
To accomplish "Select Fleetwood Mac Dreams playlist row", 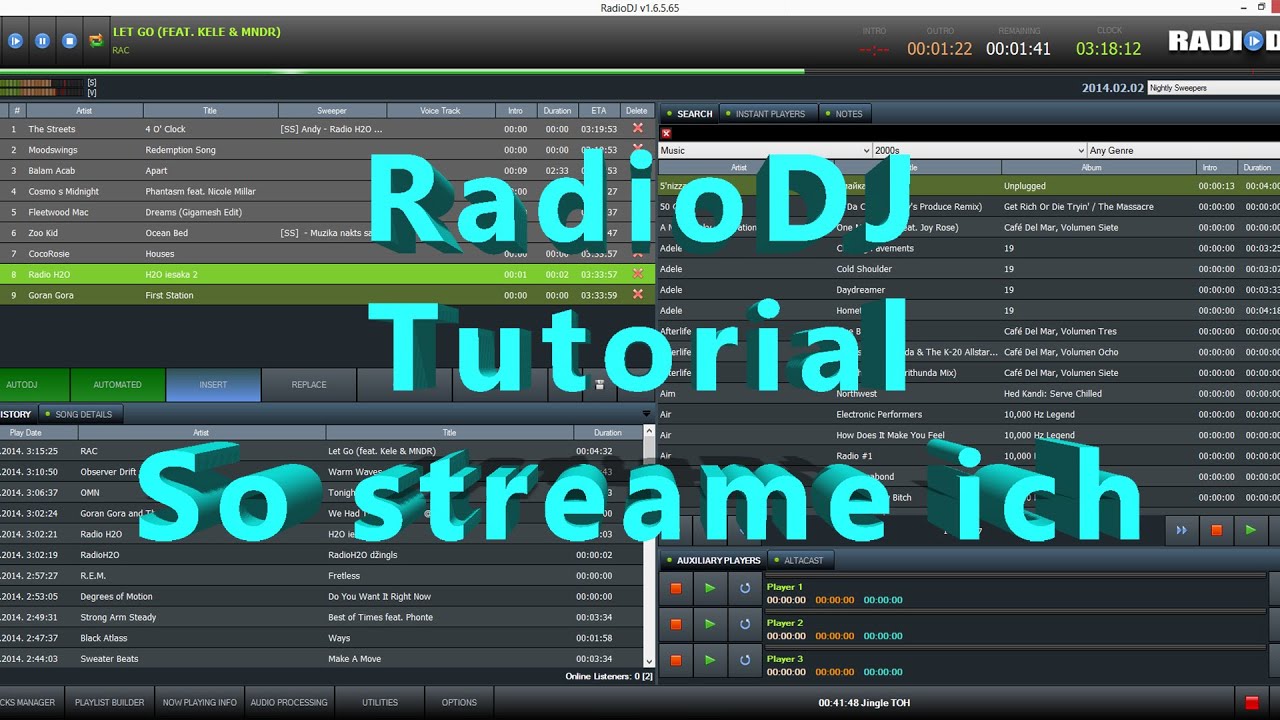I will tap(327, 212).
